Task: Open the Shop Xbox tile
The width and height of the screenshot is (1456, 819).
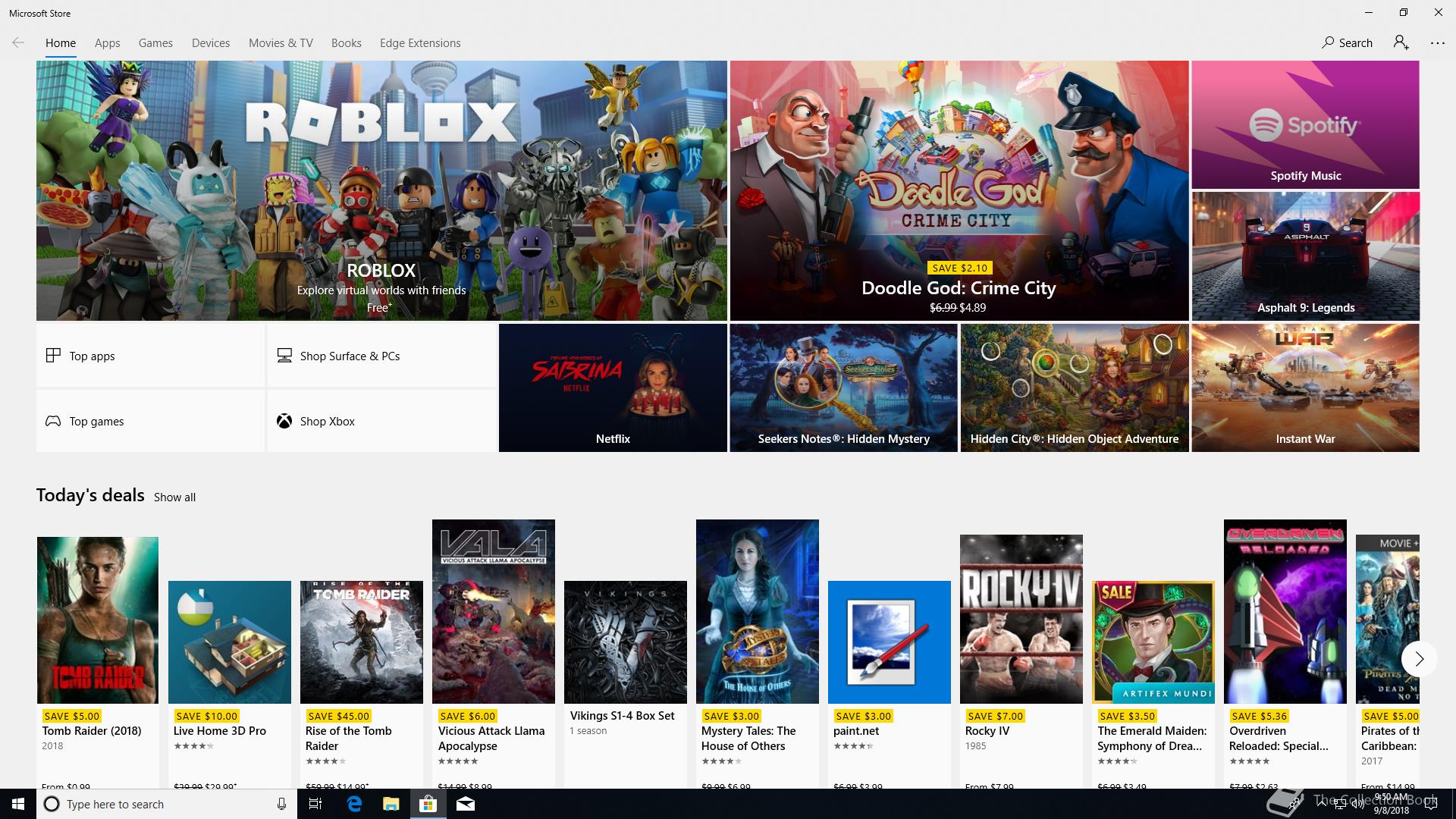Action: coord(381,421)
